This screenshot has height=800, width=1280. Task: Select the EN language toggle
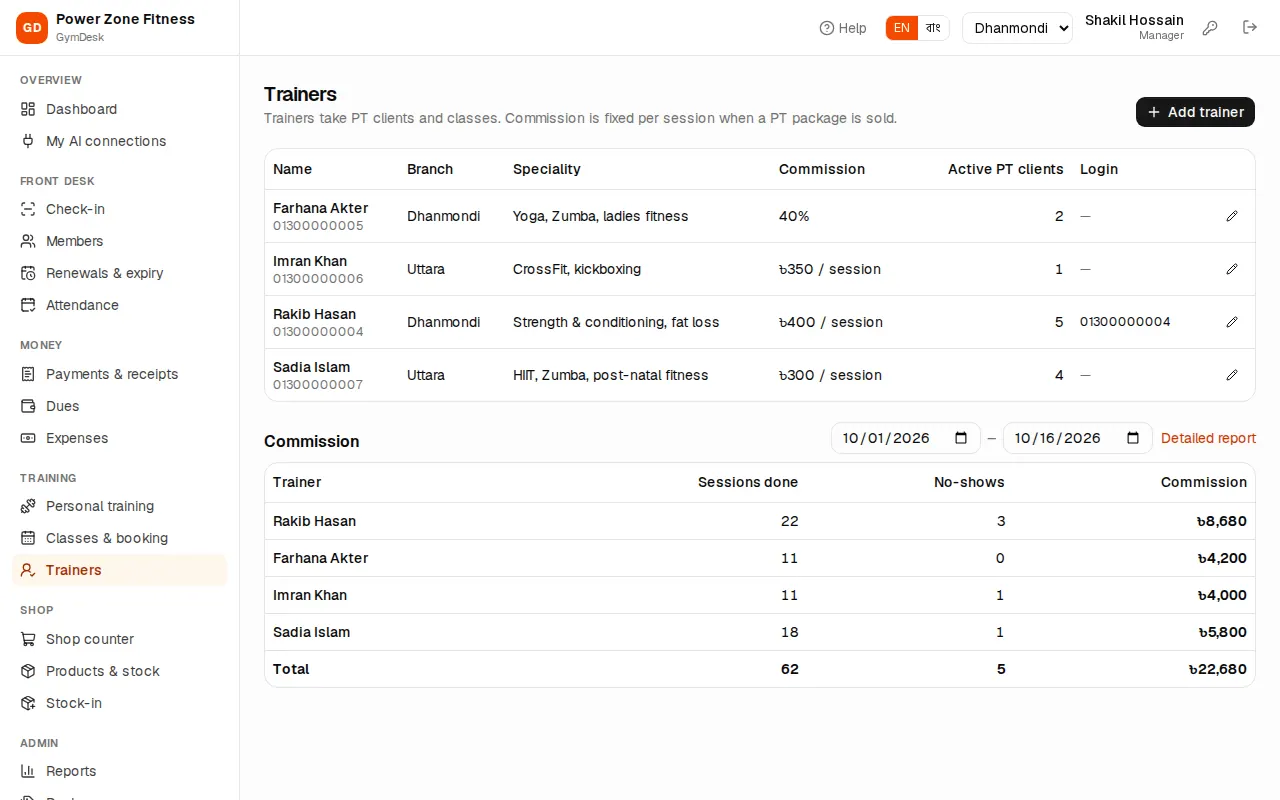[x=902, y=28]
